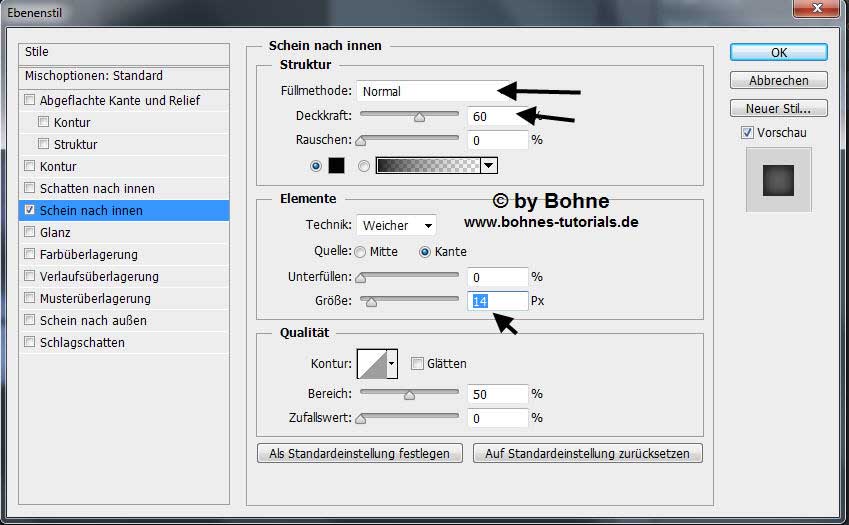Select the Mitte radio button

pos(360,252)
